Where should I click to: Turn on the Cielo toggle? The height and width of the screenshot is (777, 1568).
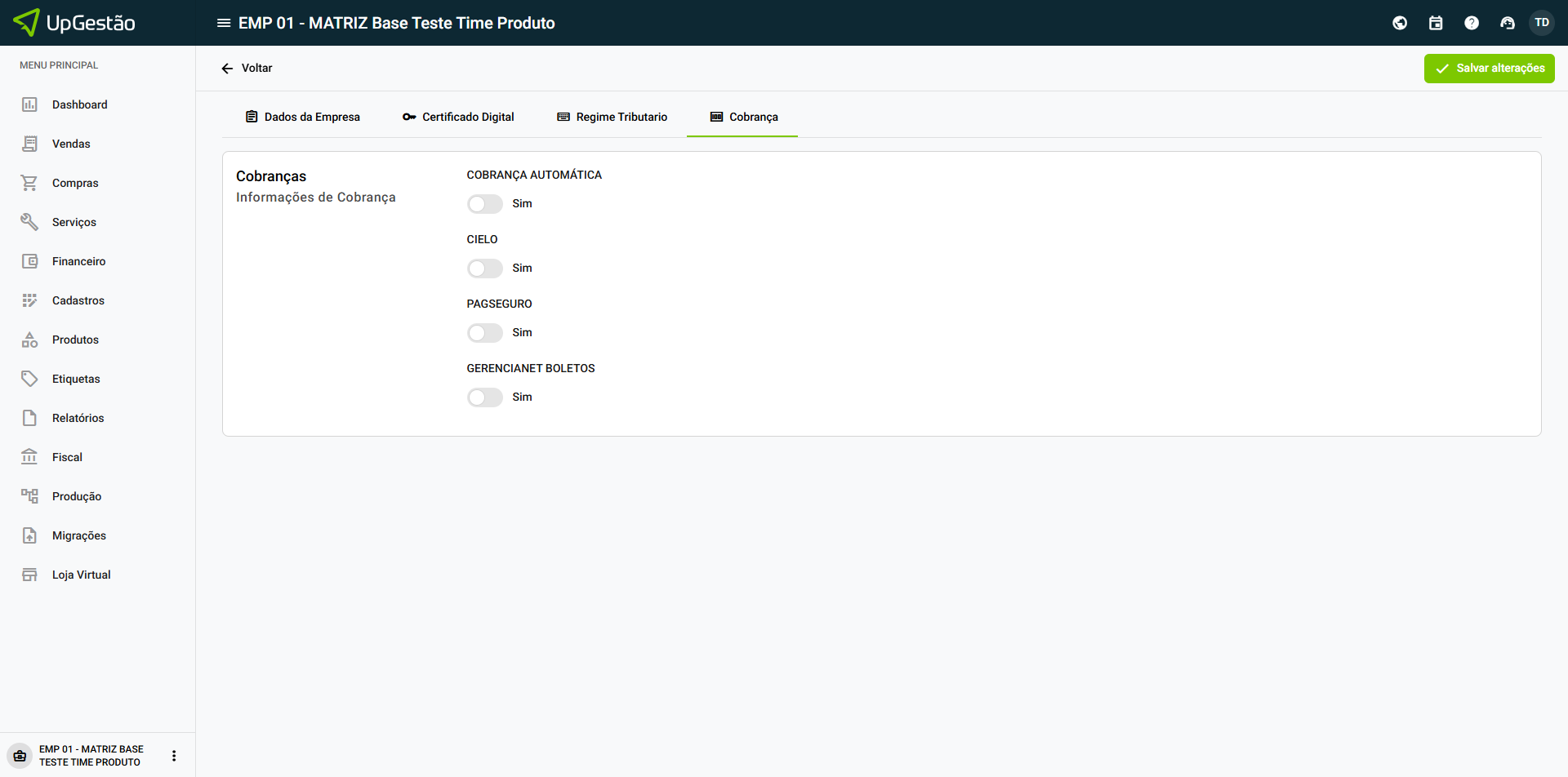[485, 269]
